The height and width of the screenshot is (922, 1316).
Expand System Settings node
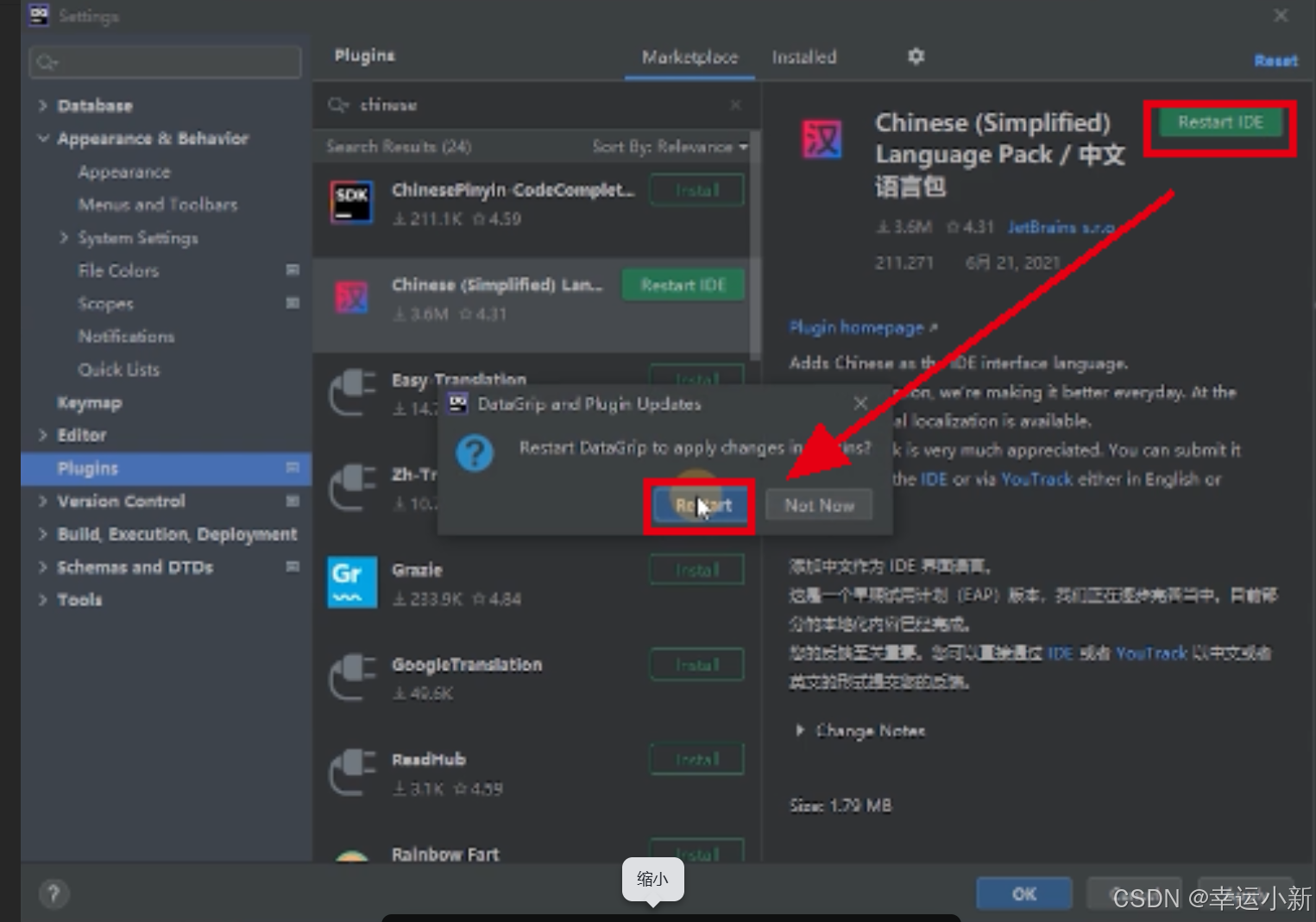tap(64, 237)
